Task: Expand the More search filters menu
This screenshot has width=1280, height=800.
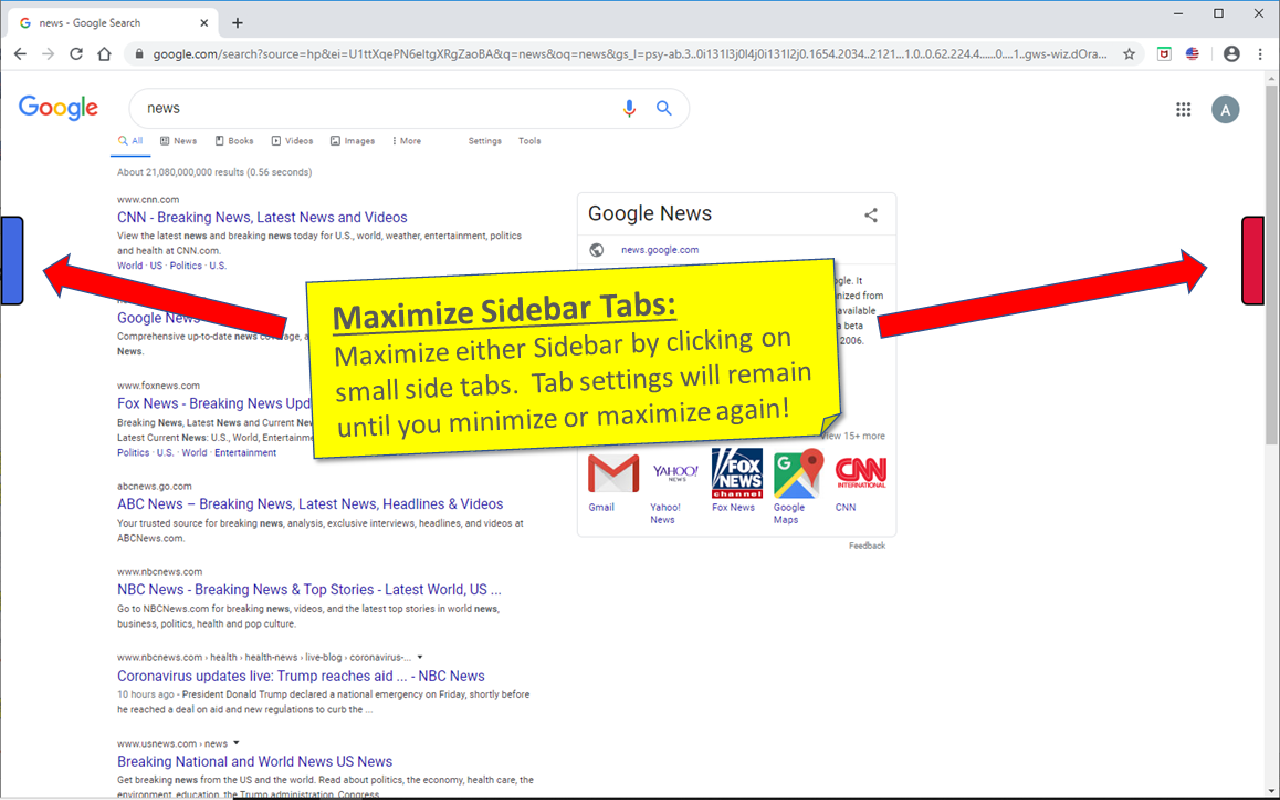Action: point(407,141)
